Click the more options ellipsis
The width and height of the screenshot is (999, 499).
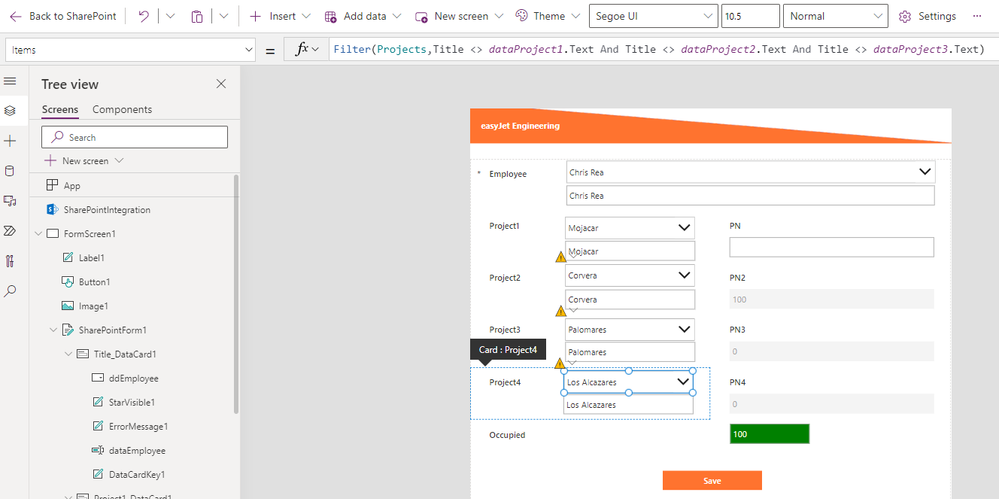(977, 17)
